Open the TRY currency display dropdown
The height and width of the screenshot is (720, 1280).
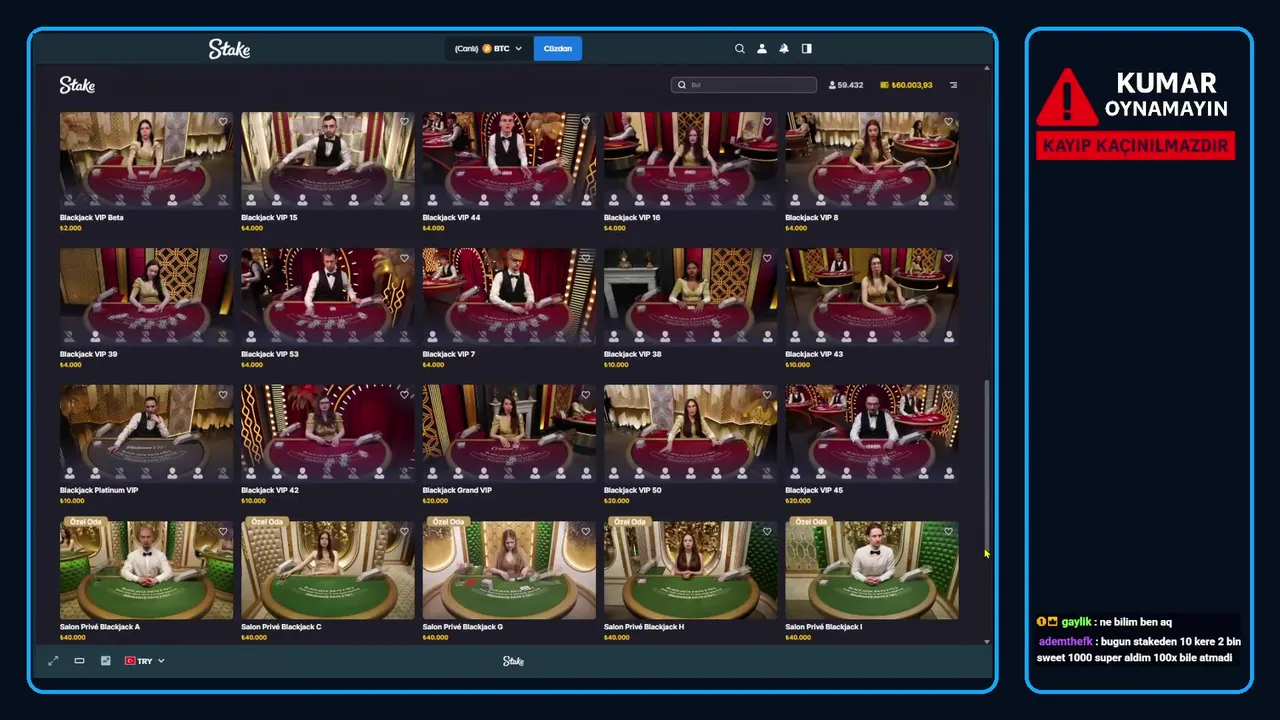tap(145, 661)
